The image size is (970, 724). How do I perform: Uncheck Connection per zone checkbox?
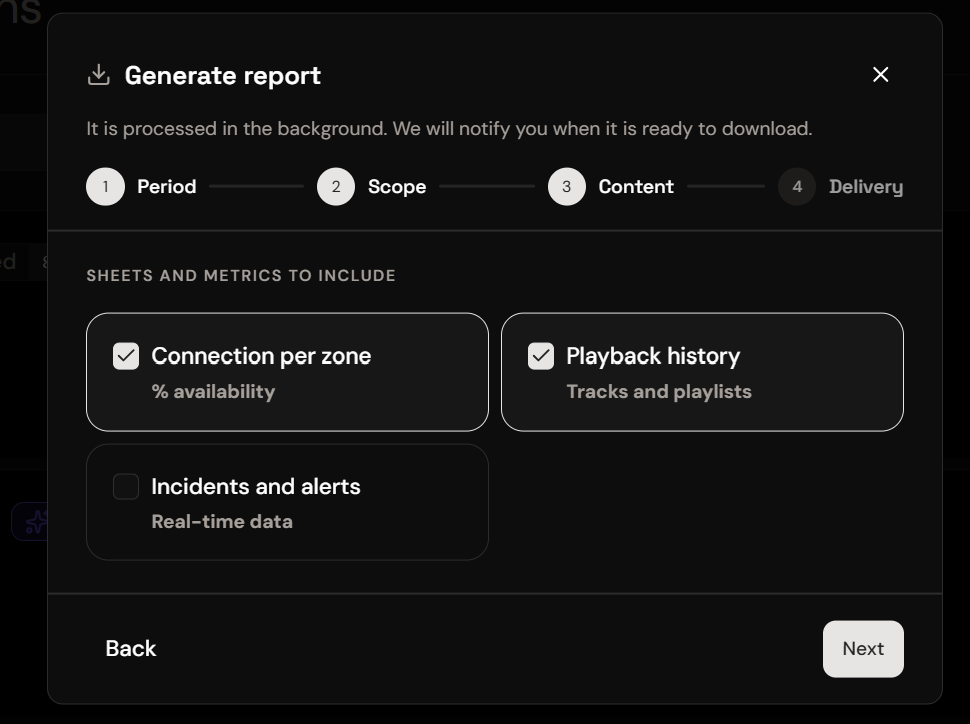(126, 356)
